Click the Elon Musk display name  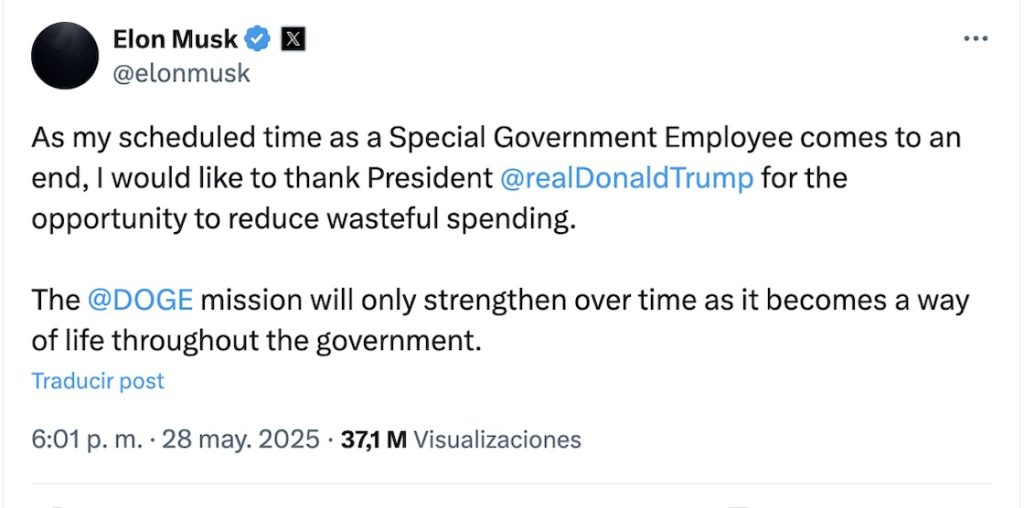pos(176,40)
